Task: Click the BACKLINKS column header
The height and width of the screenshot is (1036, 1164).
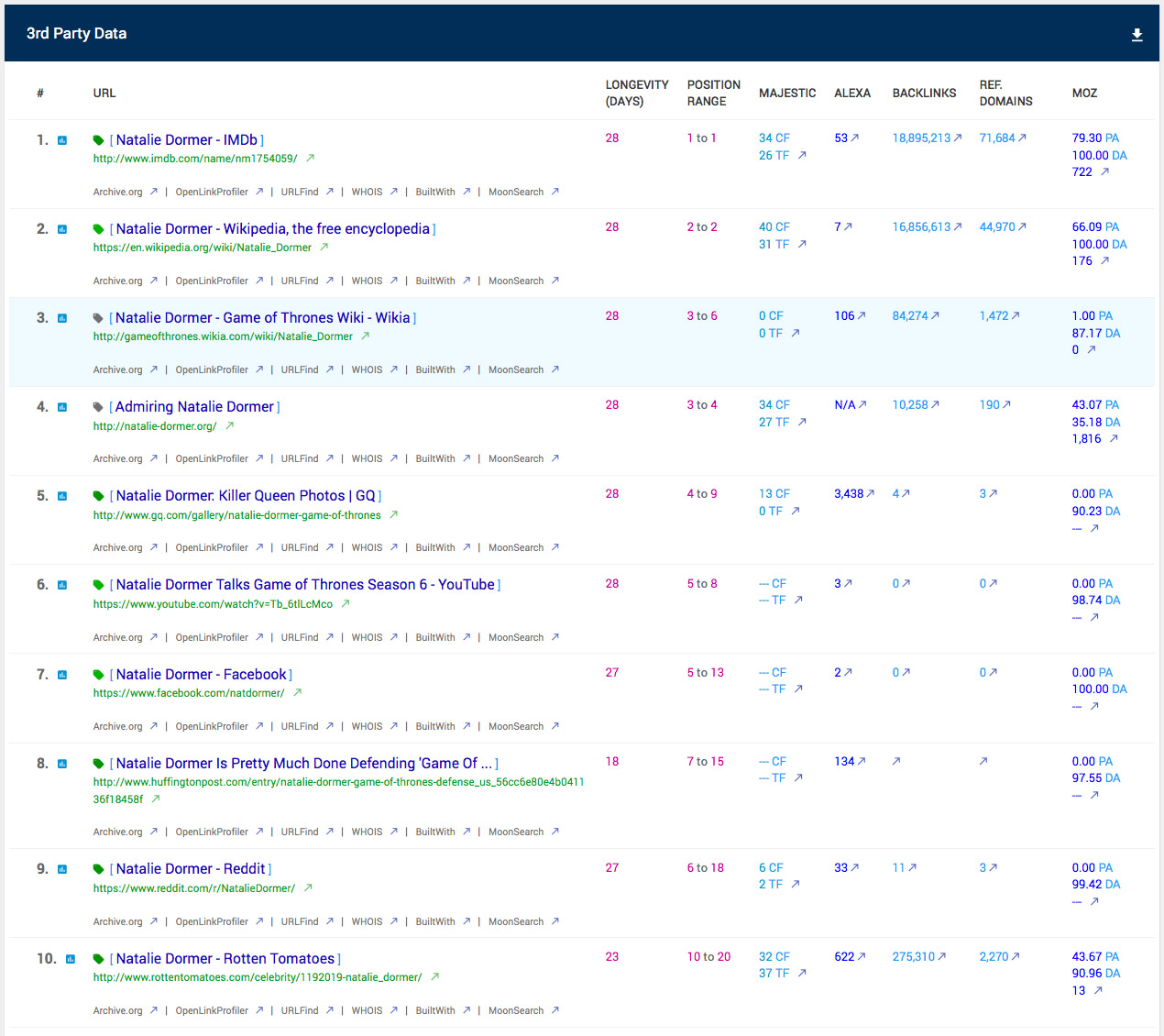Action: (x=924, y=93)
